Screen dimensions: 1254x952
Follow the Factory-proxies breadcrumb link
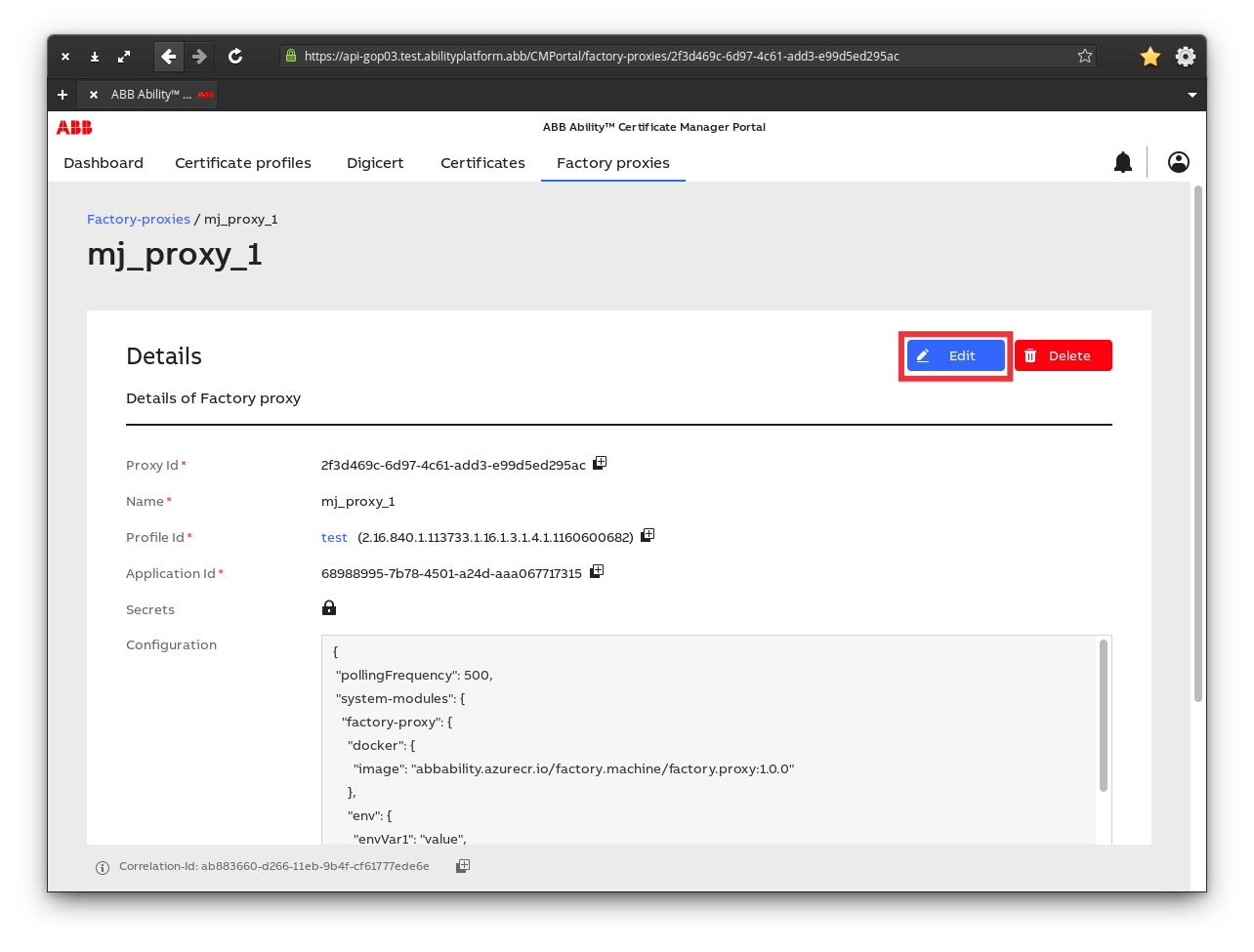coord(139,220)
